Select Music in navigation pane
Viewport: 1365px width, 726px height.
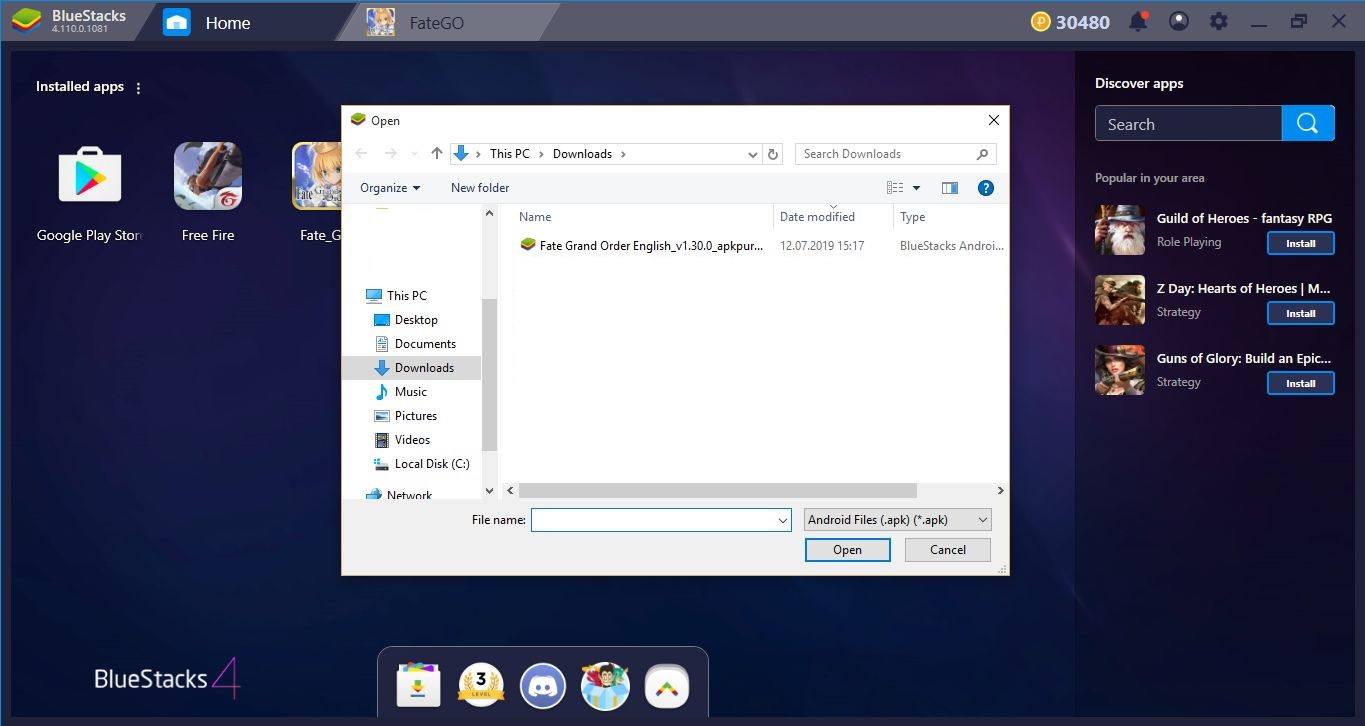[401, 392]
